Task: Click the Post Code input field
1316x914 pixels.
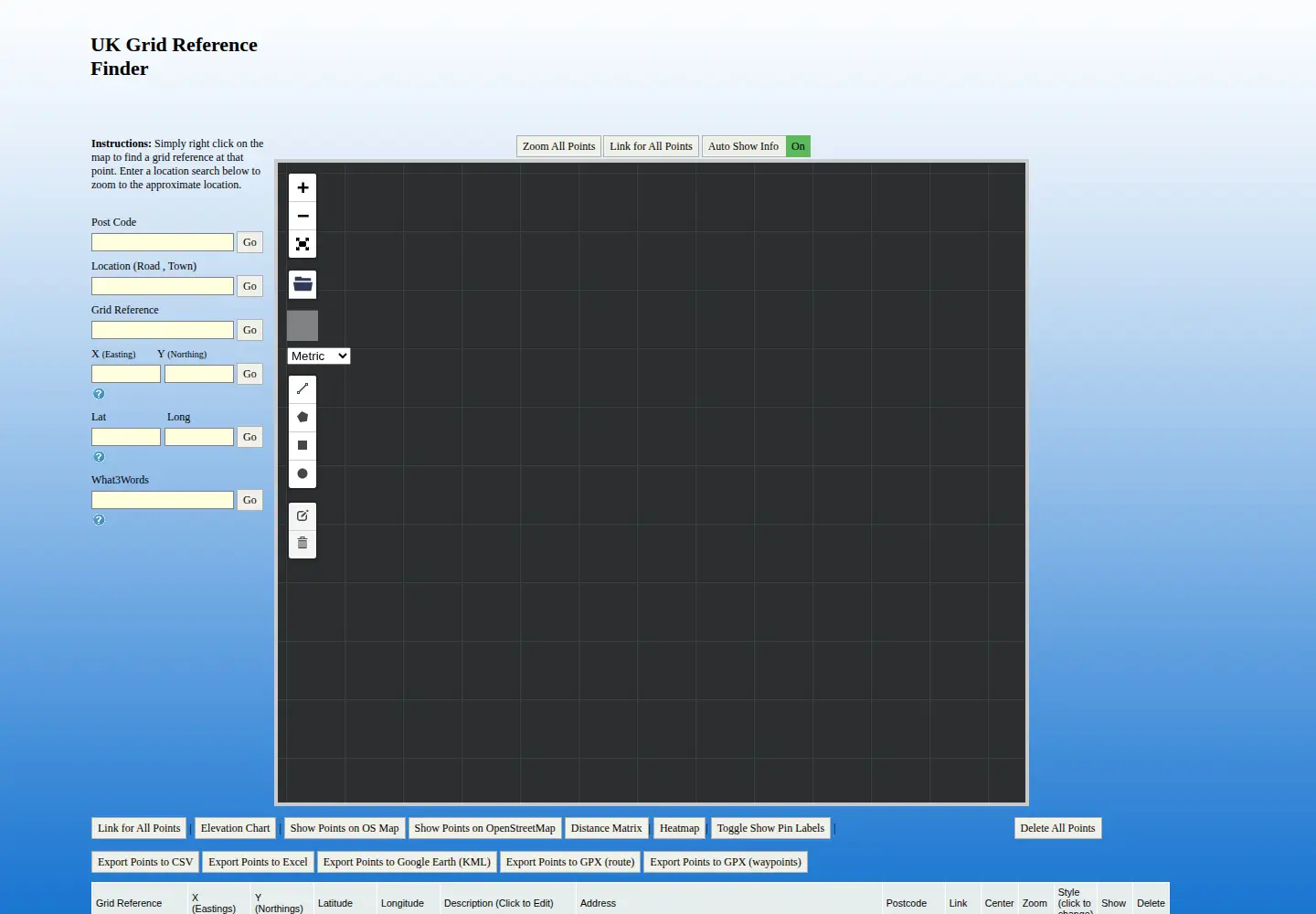Action: point(163,242)
